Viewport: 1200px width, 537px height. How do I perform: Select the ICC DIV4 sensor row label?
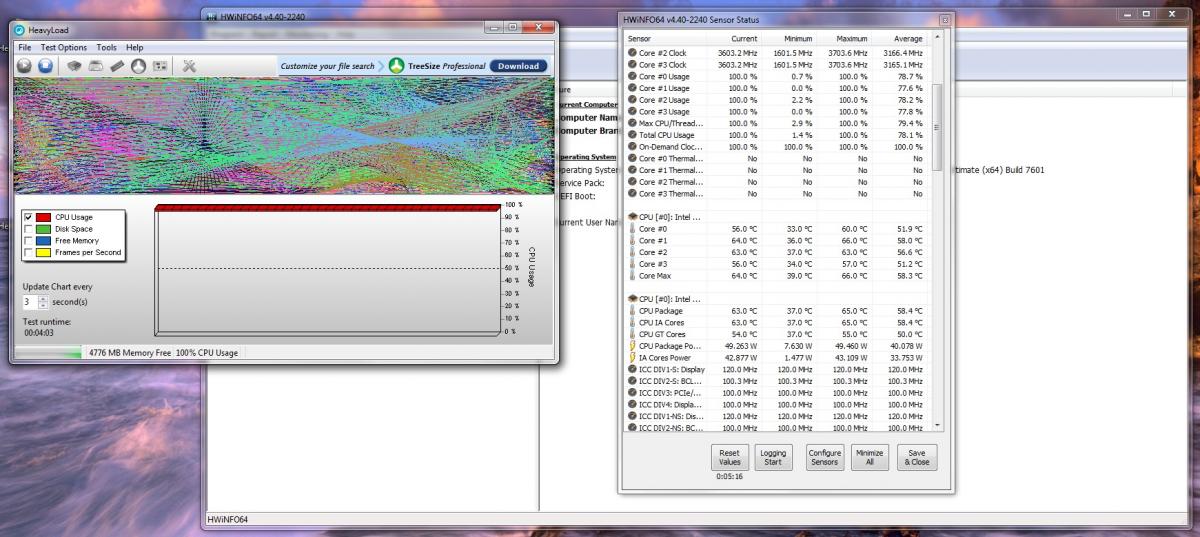coord(671,404)
